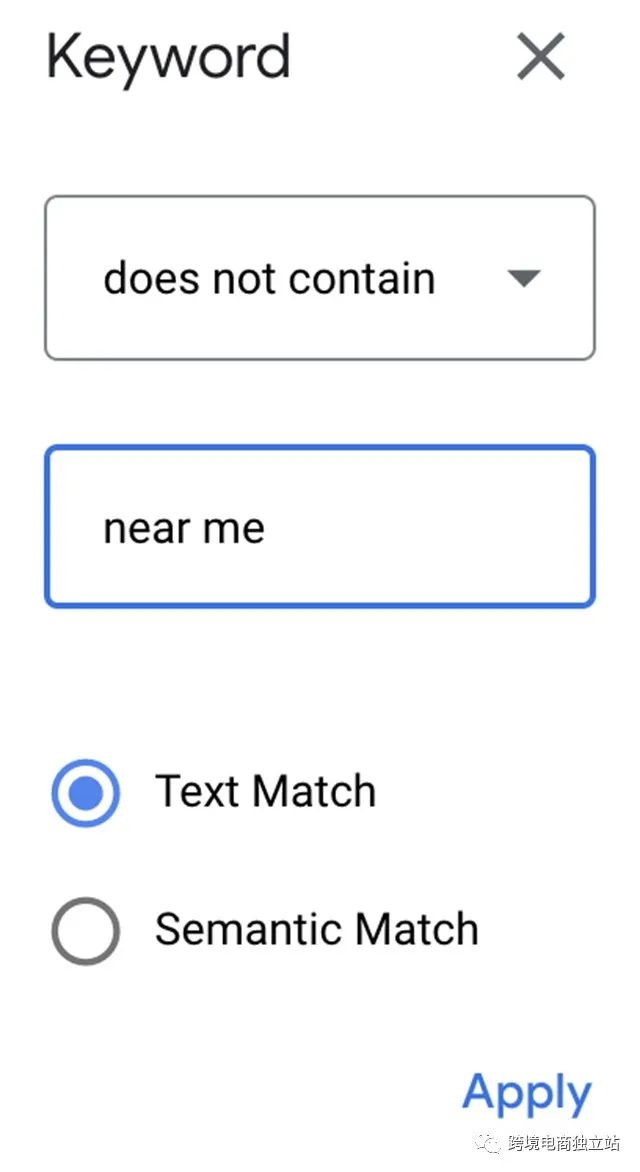The image size is (640, 1172).
Task: Apply the keyword filter
Action: [527, 1093]
